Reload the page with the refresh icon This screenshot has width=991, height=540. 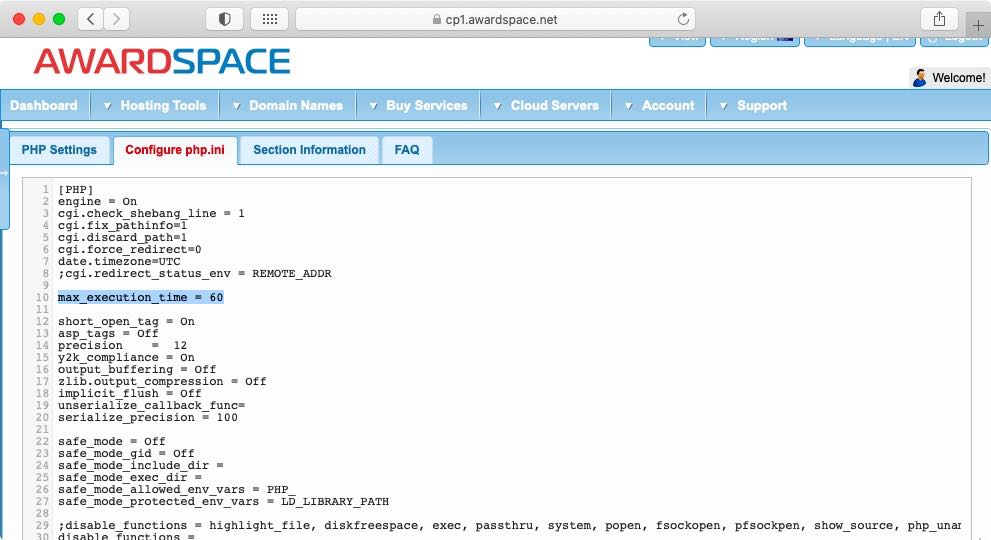coord(683,19)
